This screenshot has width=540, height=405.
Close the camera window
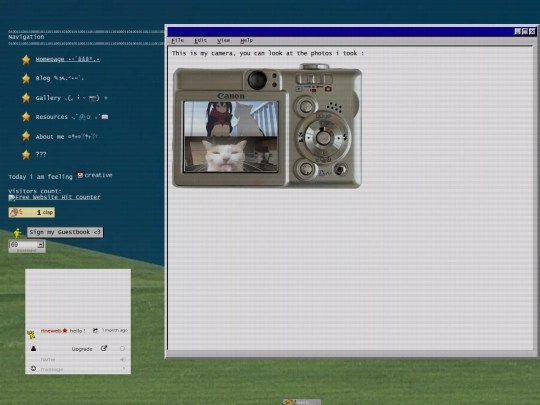tap(532, 31)
